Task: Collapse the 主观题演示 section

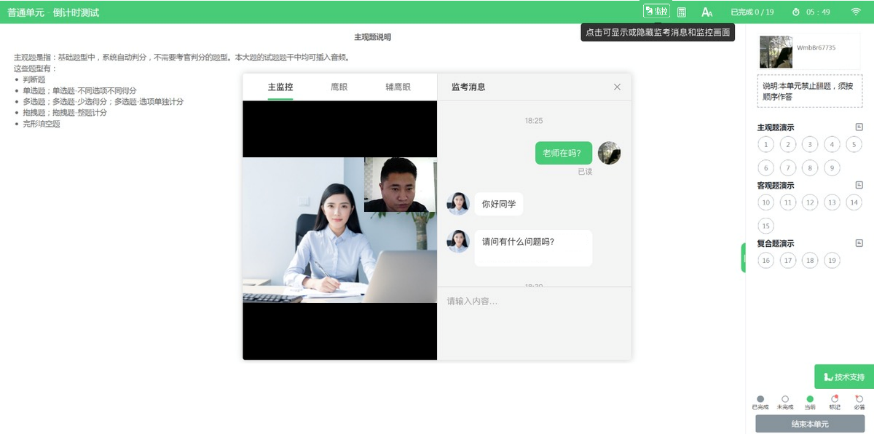Action: pos(859,127)
